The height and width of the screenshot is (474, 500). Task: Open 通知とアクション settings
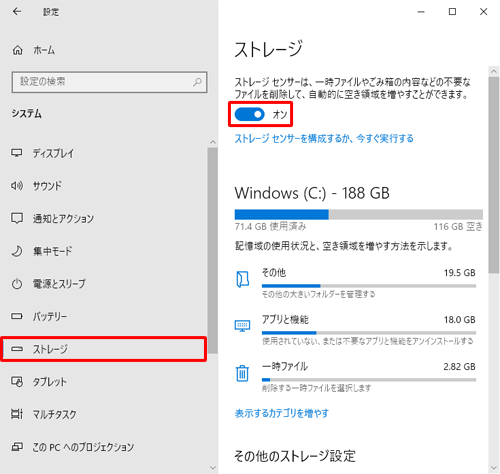(x=103, y=218)
